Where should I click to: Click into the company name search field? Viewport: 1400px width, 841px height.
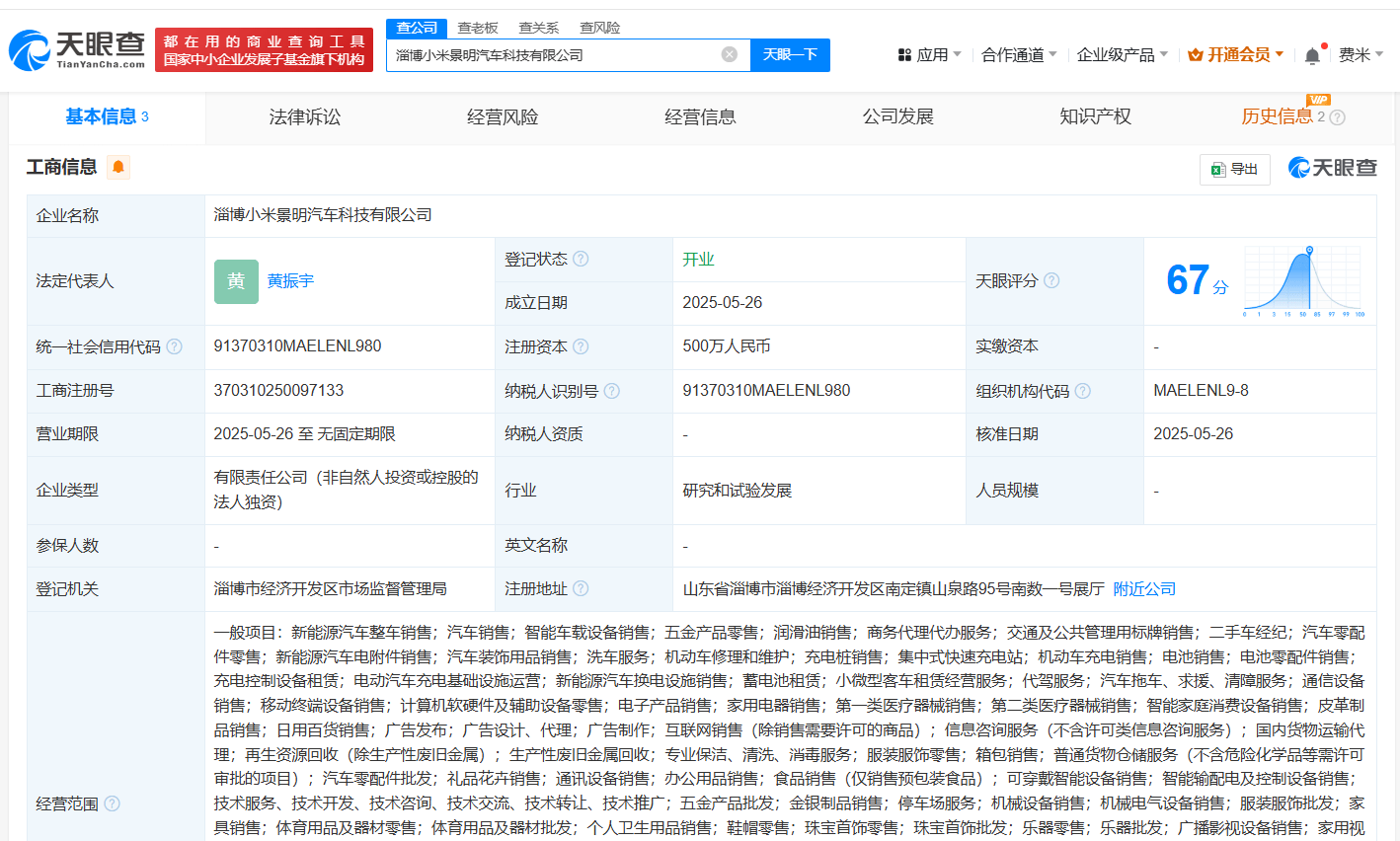pyautogui.click(x=553, y=55)
